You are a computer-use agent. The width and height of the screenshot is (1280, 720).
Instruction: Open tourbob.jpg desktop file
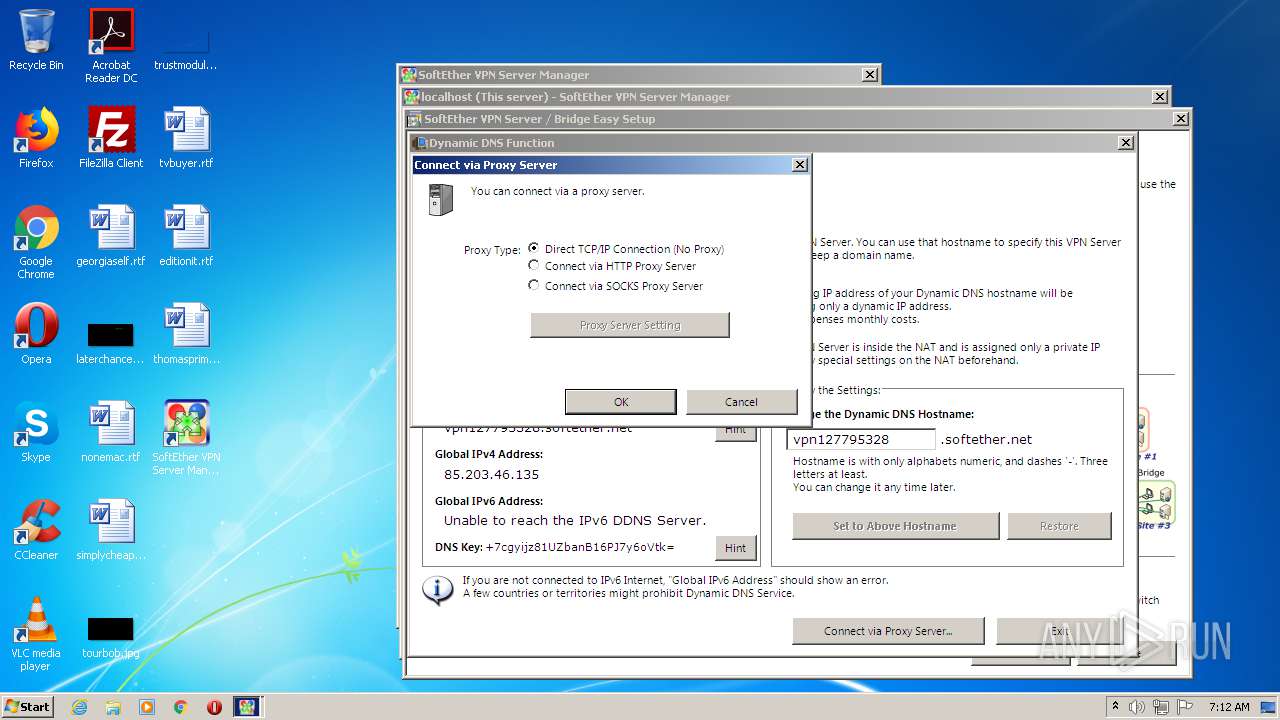coord(111,636)
